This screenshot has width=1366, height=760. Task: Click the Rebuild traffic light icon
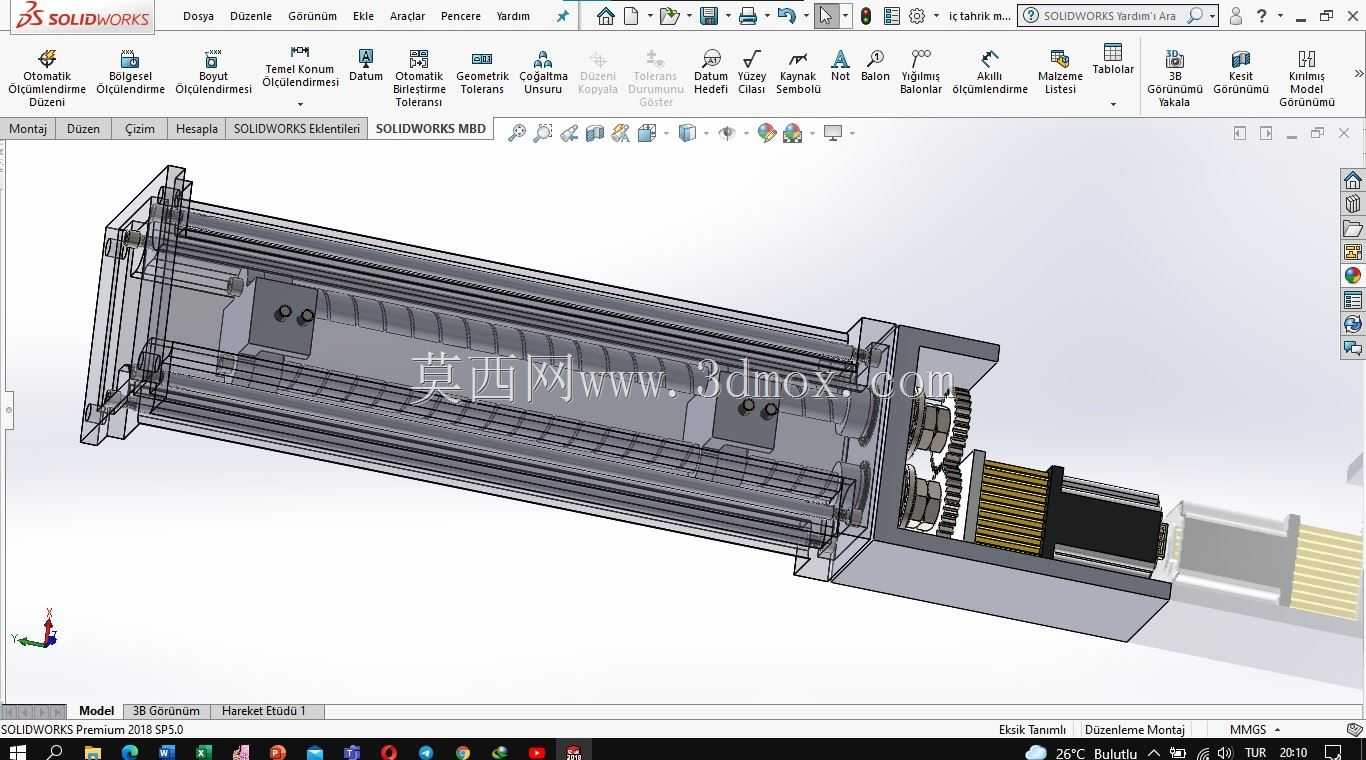[866, 16]
